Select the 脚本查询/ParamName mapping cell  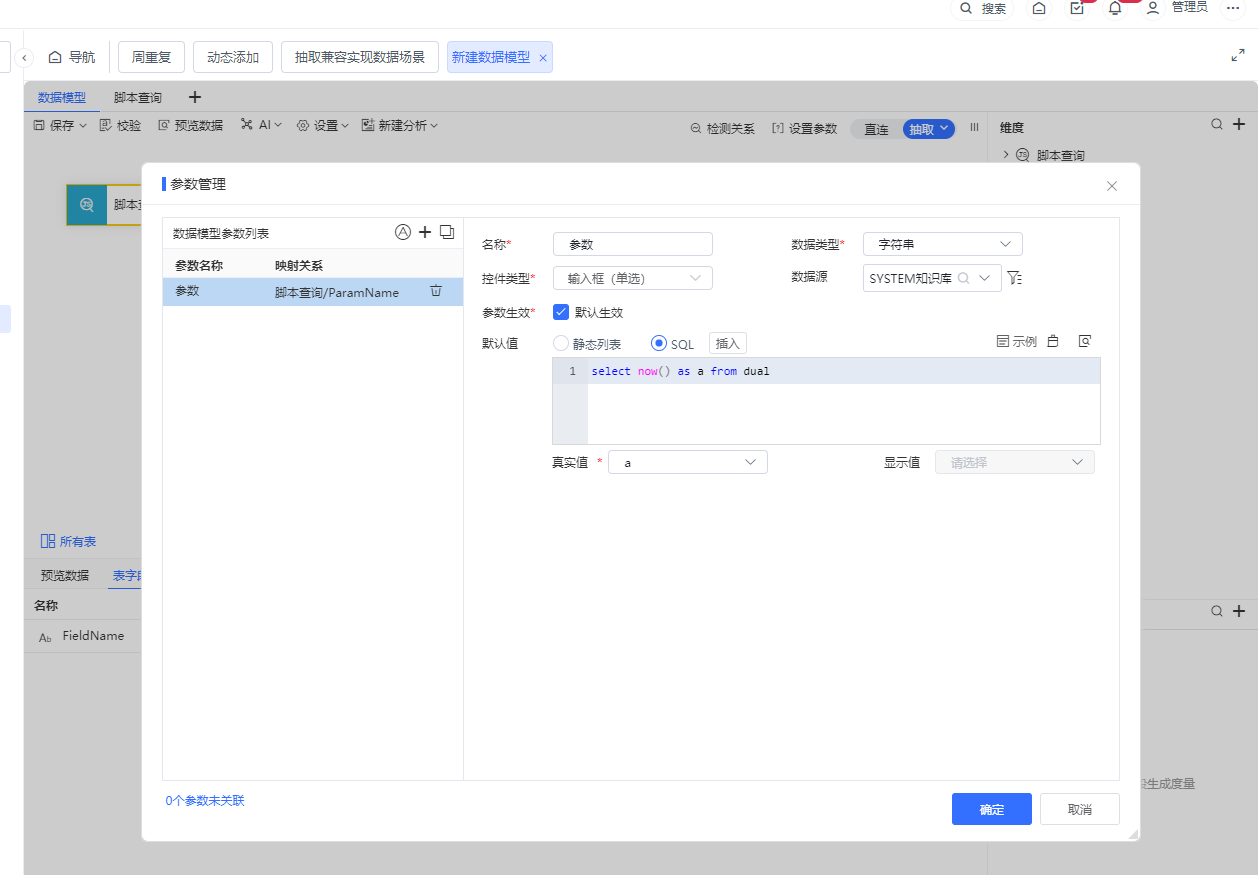click(x=337, y=293)
